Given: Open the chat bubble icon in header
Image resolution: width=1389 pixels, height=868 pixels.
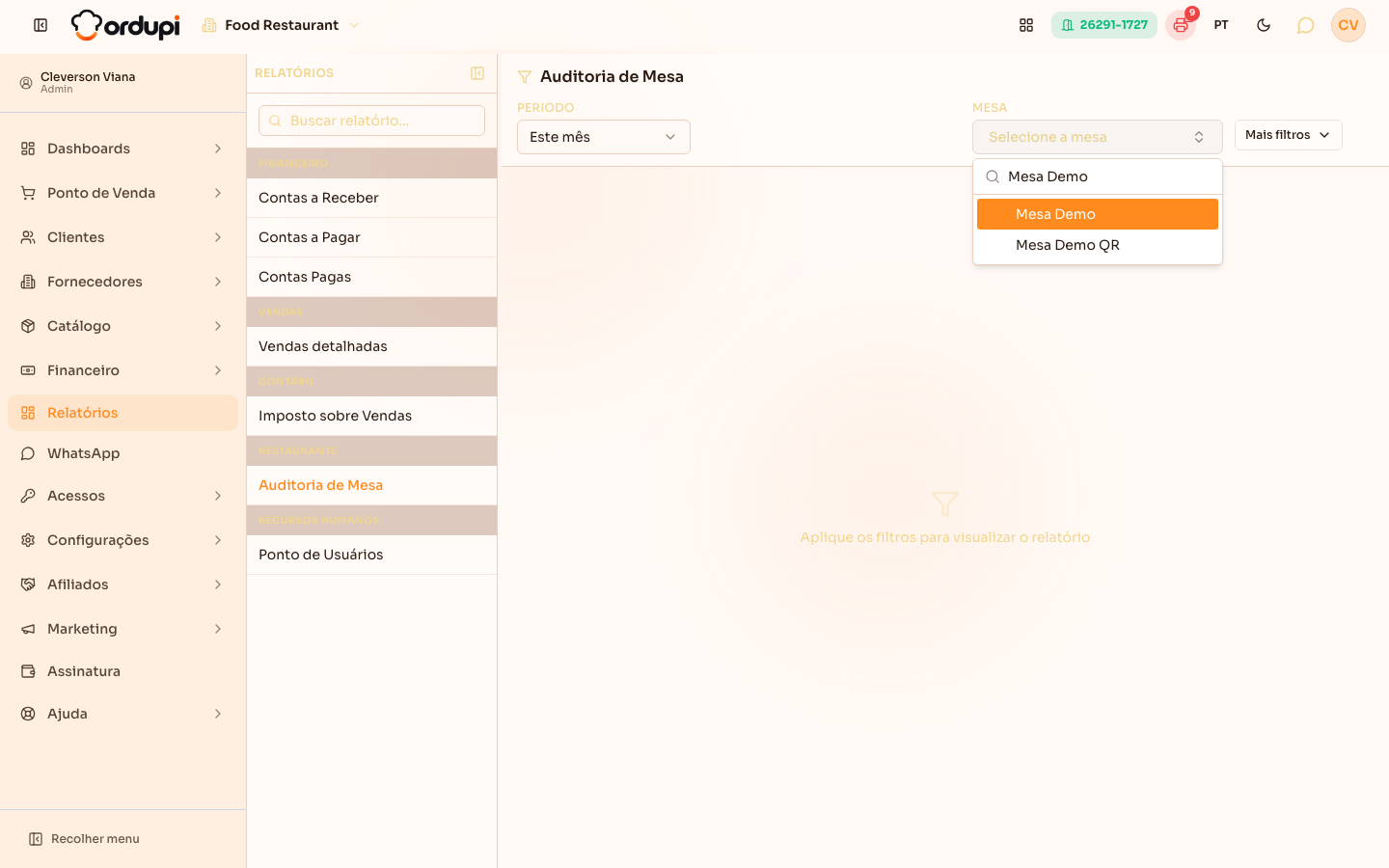Looking at the screenshot, I should [1305, 25].
